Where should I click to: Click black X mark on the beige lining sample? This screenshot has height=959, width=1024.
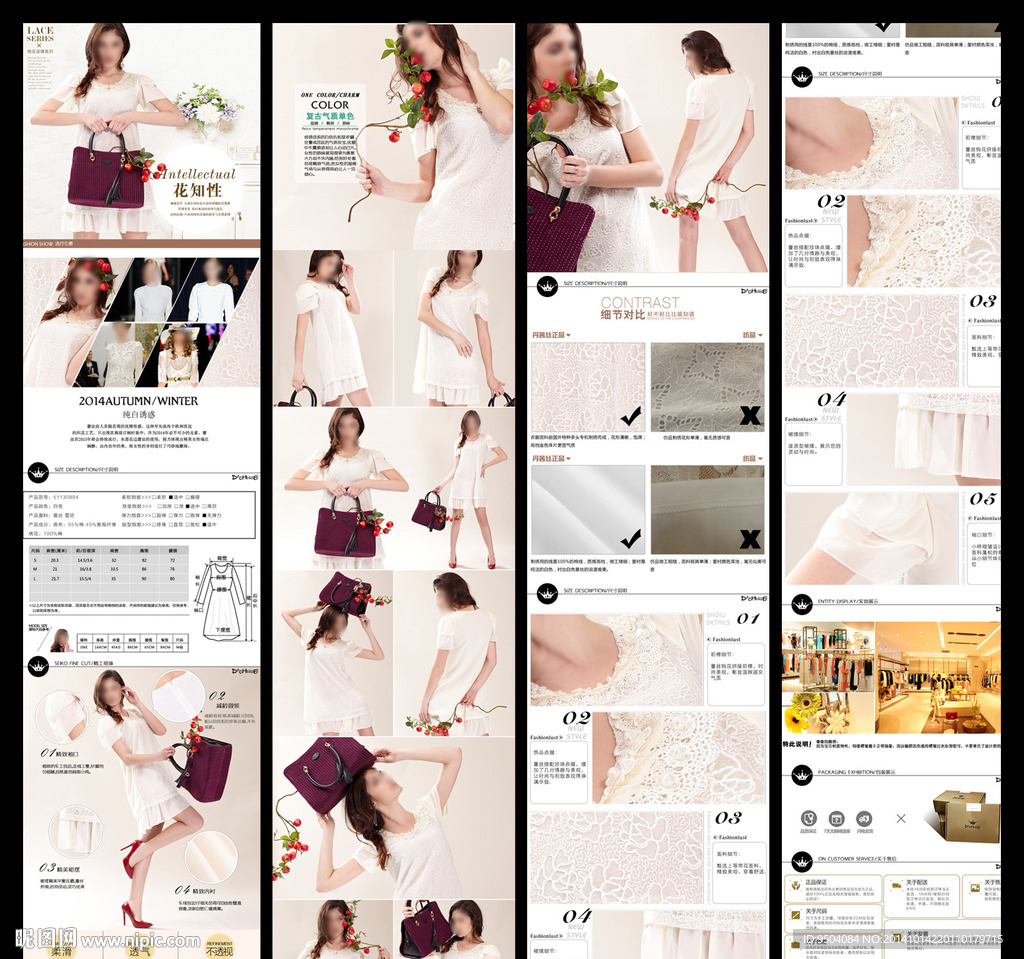[x=750, y=539]
